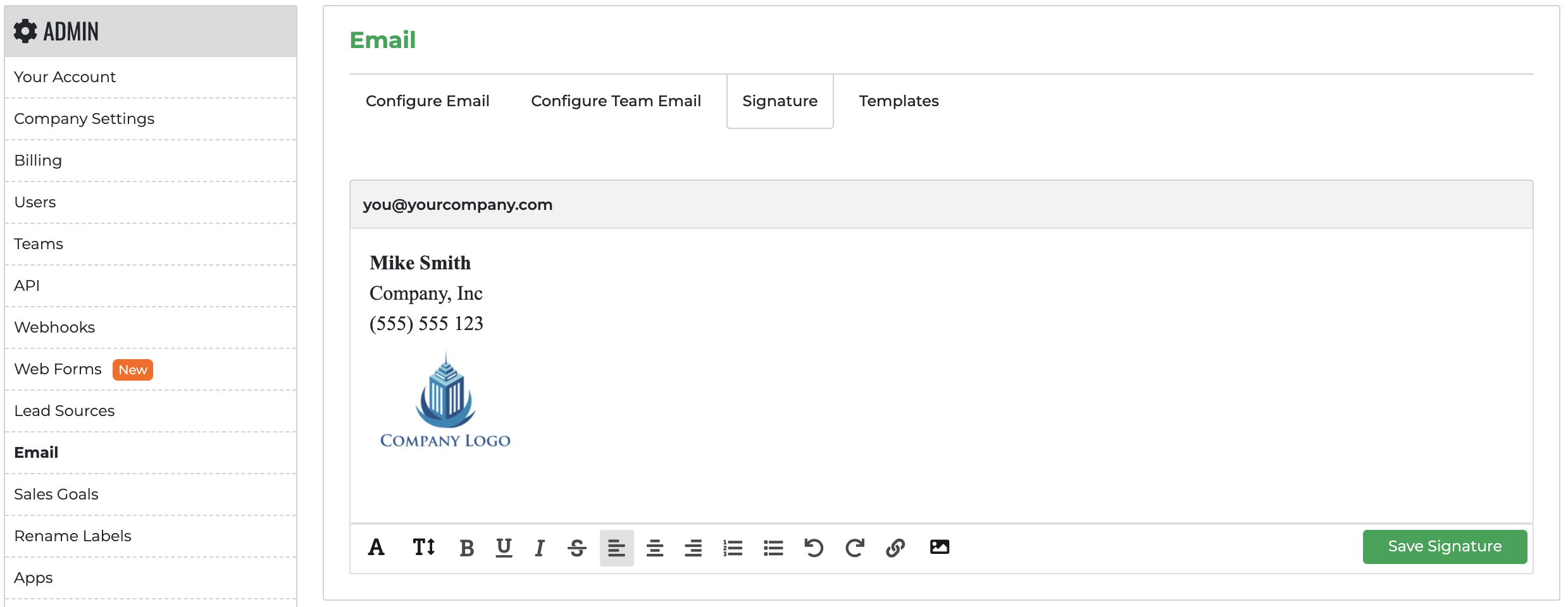Insert a numbered list

(733, 548)
